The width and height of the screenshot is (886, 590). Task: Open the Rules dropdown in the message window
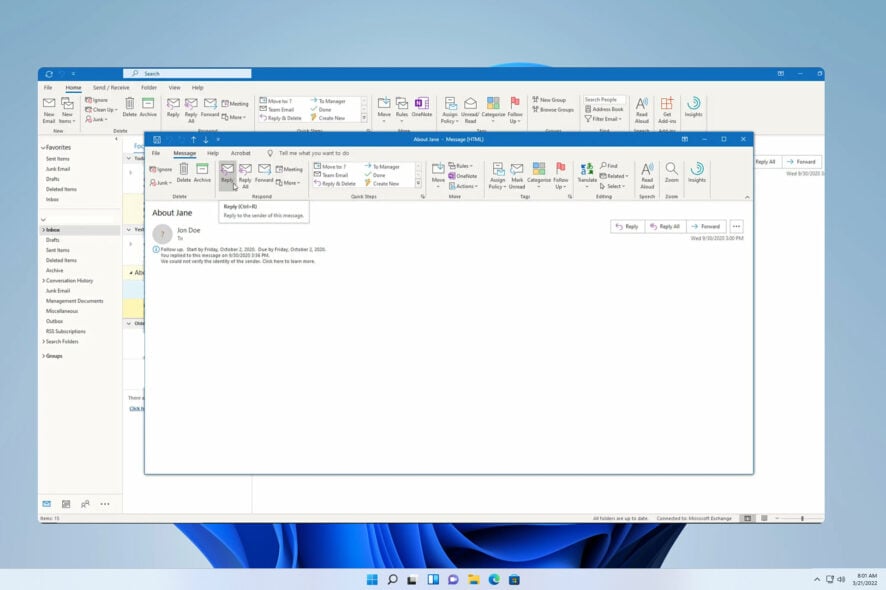461,166
